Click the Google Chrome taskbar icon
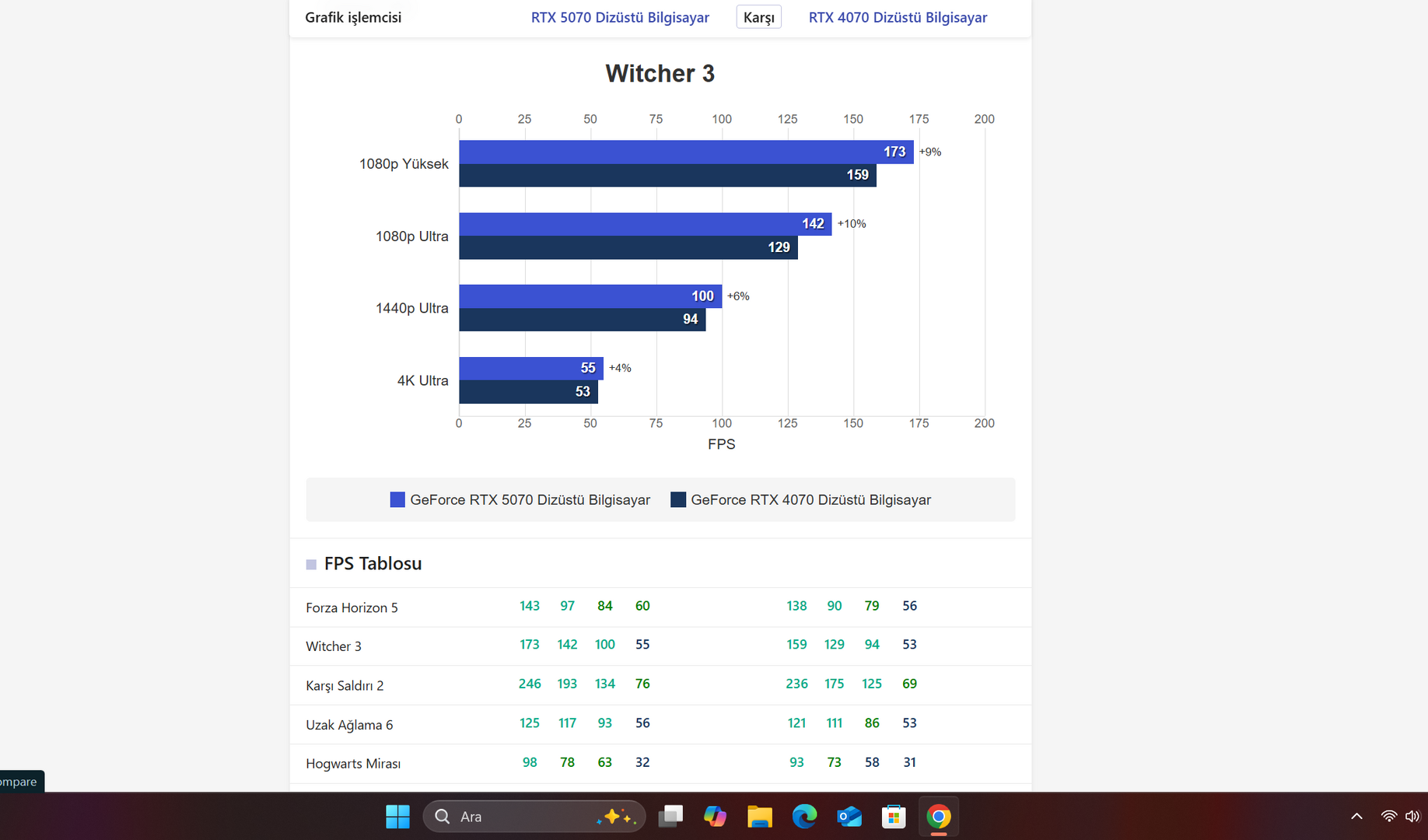1428x840 pixels. pyautogui.click(x=939, y=817)
